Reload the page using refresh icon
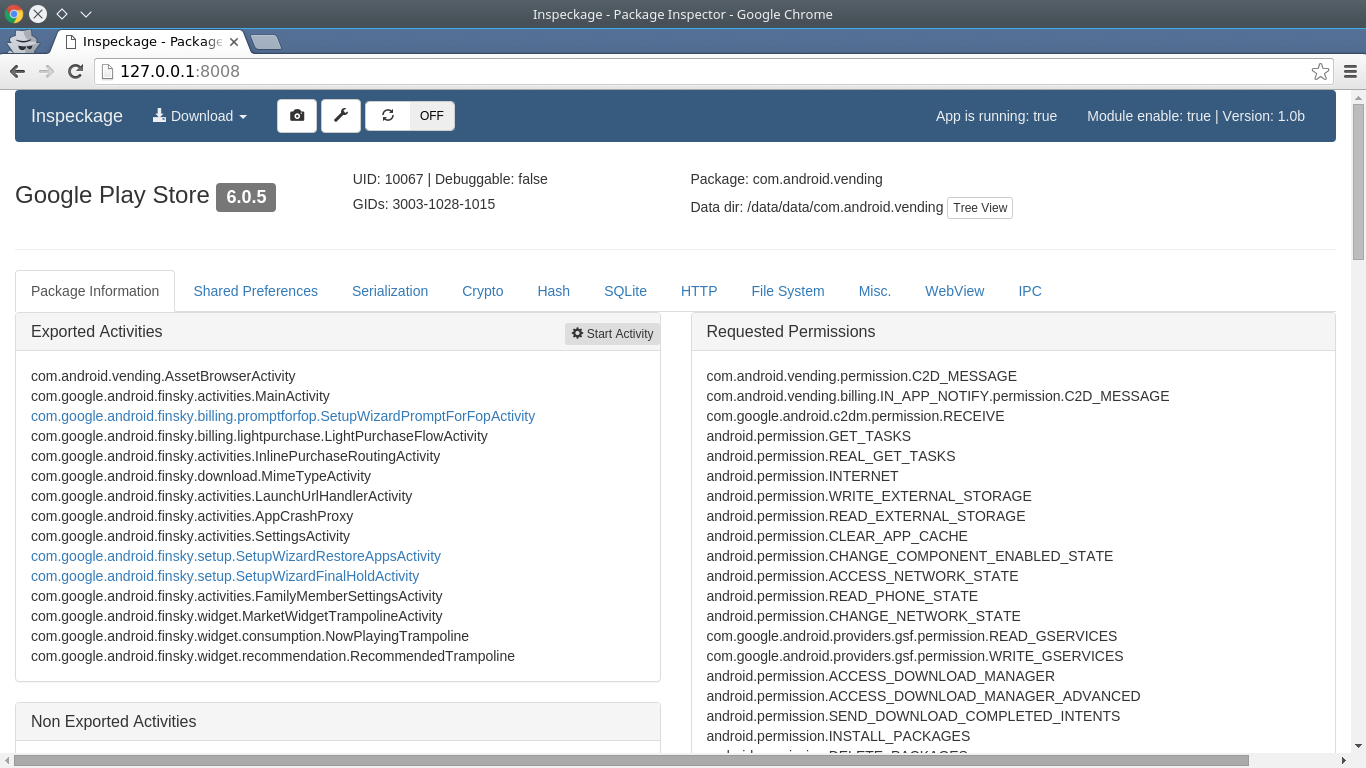 pos(75,71)
